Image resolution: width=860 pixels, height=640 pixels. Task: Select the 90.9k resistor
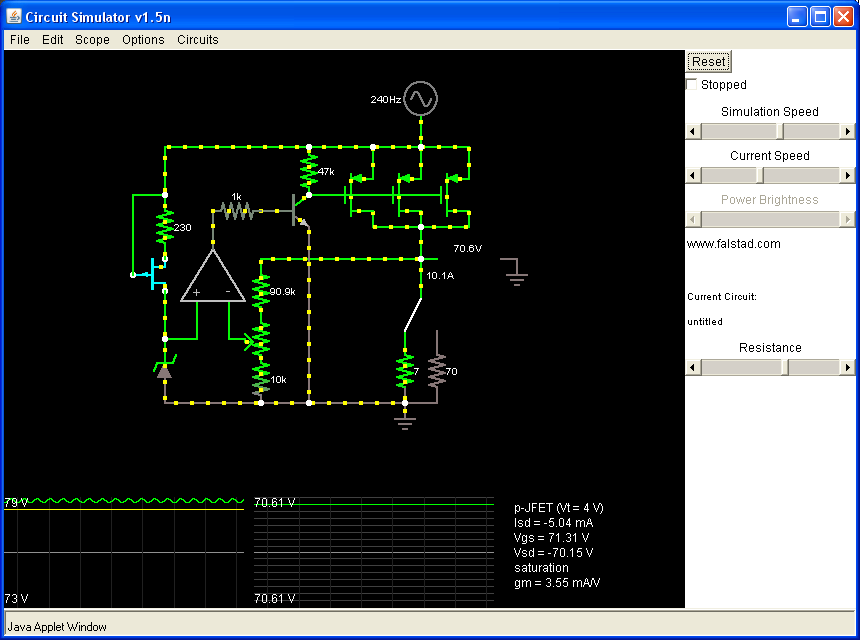[261, 292]
